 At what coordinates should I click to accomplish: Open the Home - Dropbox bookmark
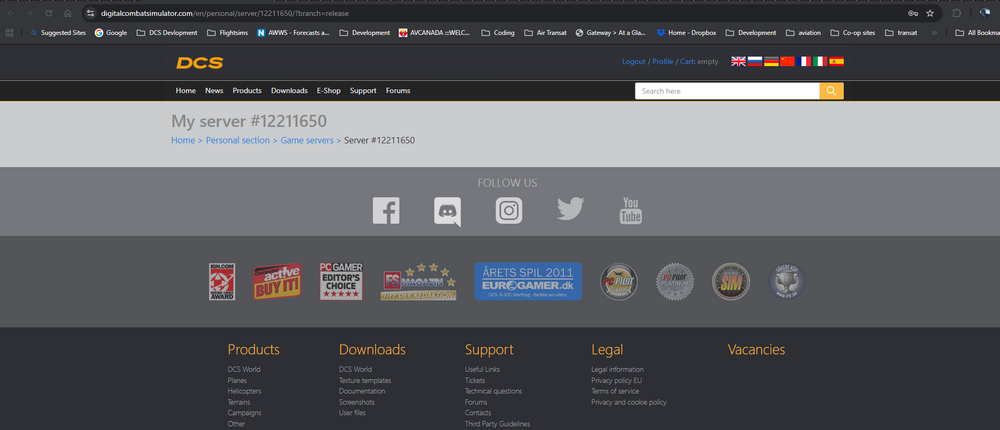click(x=687, y=33)
